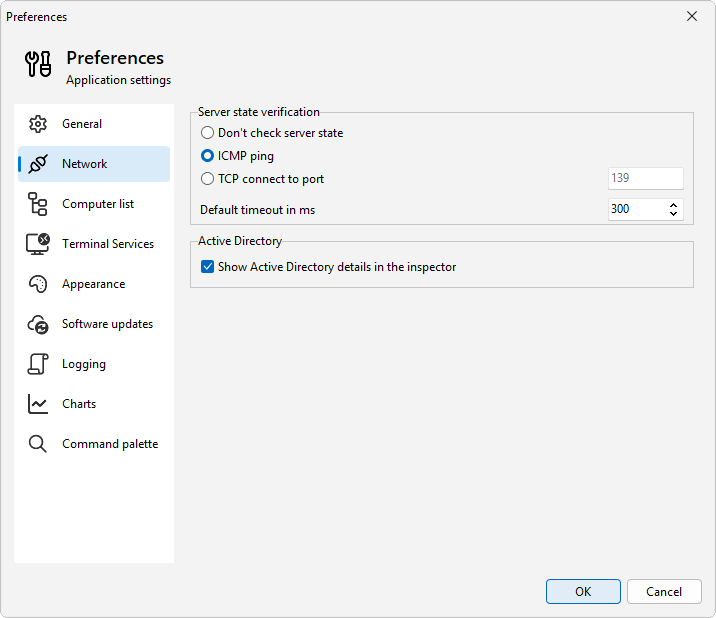716x618 pixels.
Task: Click the Computer list tree icon
Action: [x=38, y=204]
